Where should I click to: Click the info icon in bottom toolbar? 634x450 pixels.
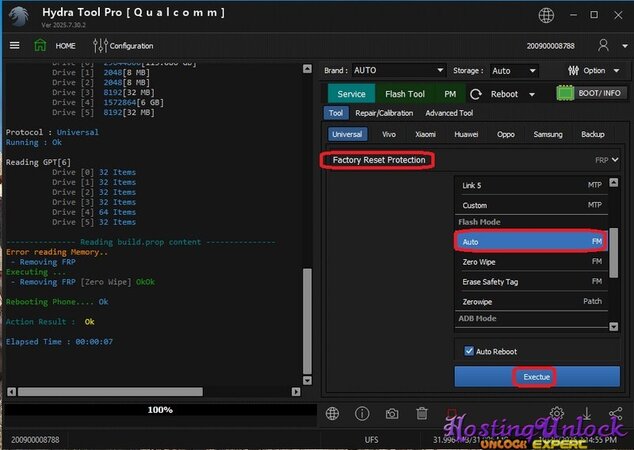362,413
